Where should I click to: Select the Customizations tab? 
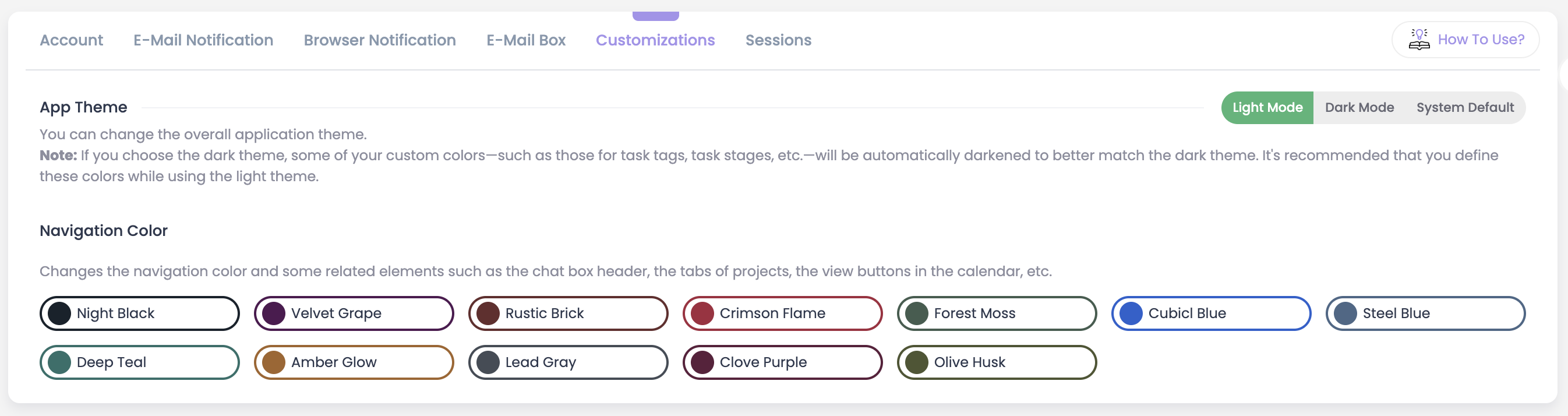(655, 40)
